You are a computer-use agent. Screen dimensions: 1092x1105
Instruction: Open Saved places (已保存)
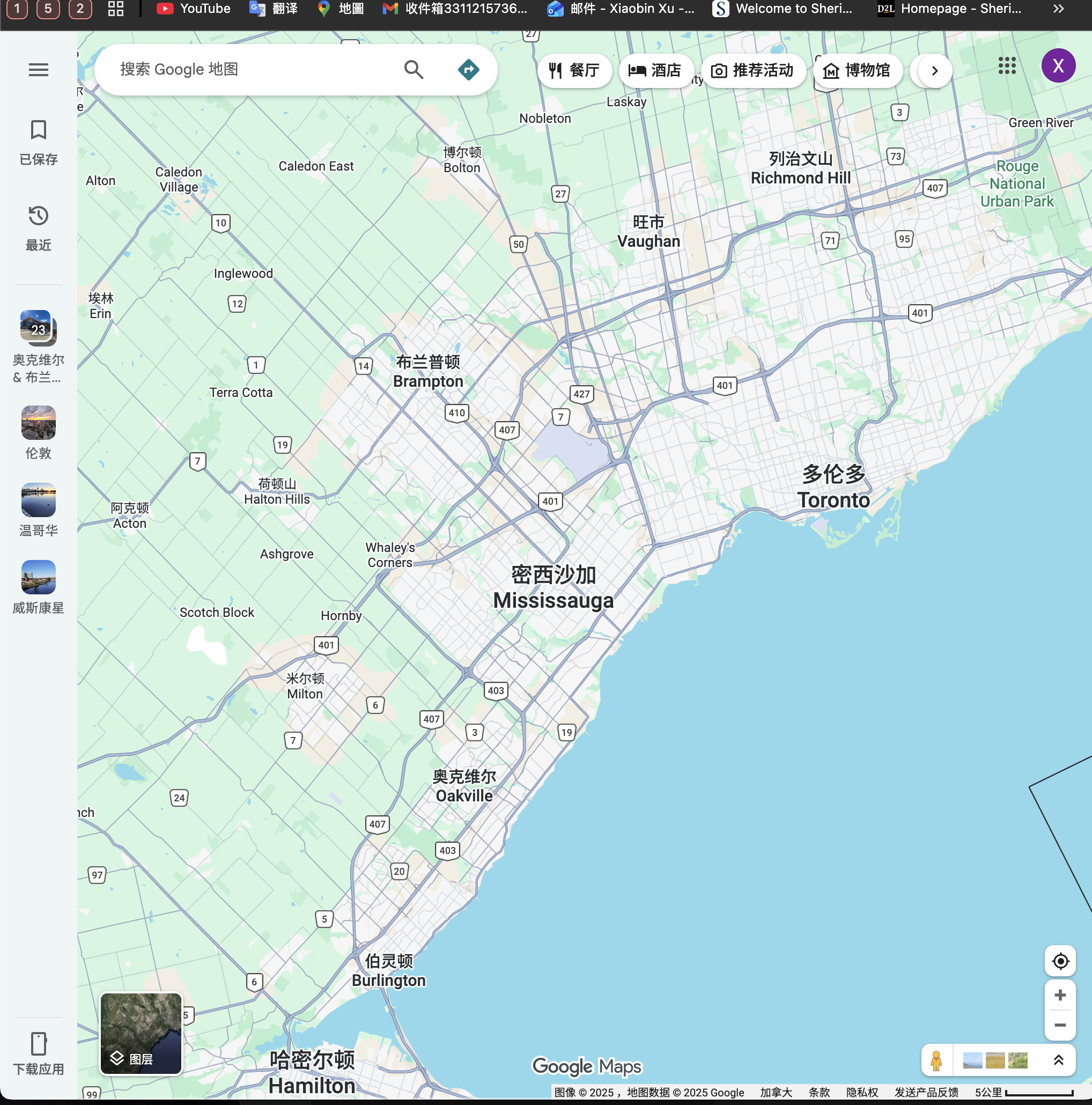[38, 141]
